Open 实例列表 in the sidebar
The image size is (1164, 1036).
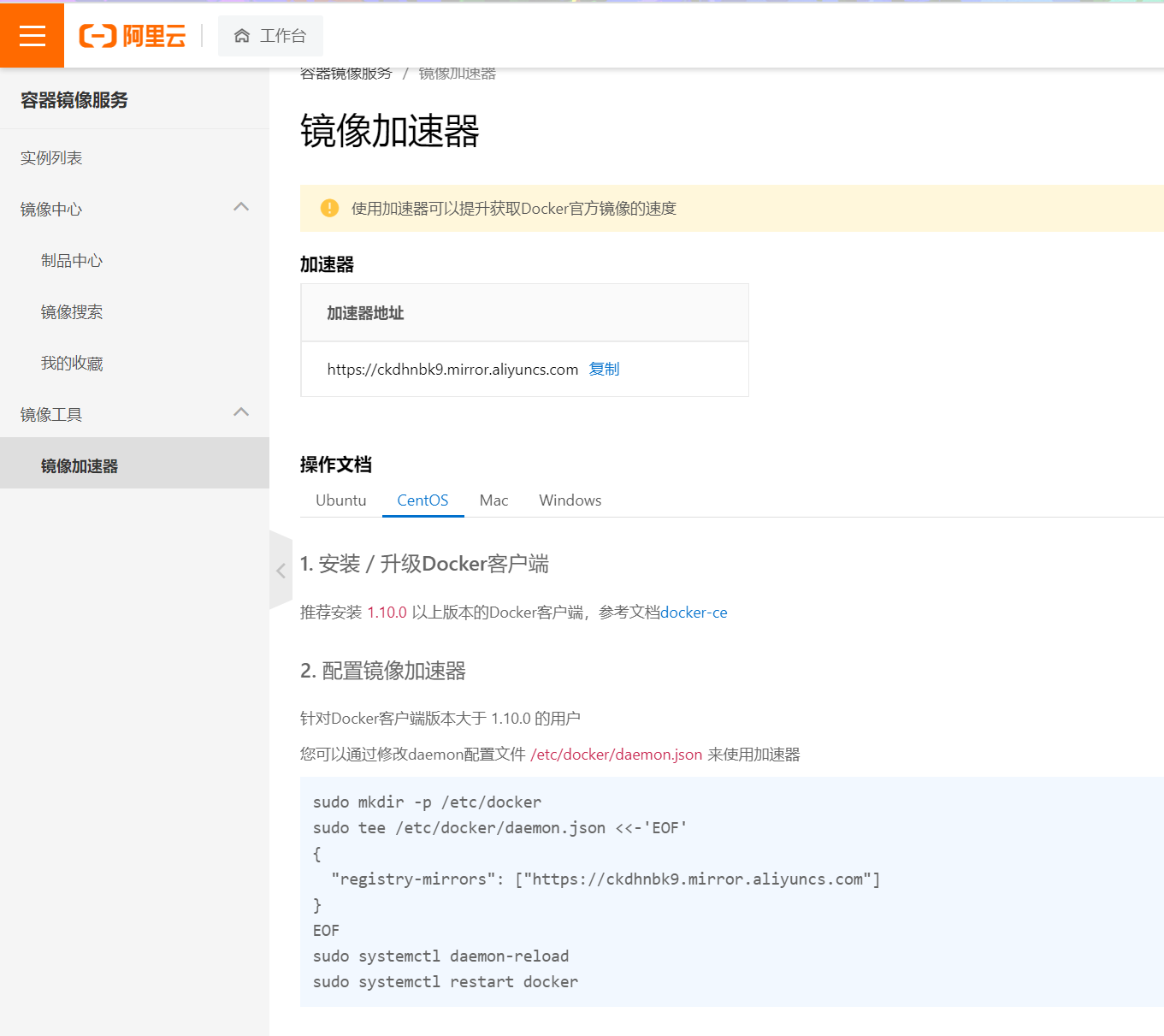click(x=51, y=158)
